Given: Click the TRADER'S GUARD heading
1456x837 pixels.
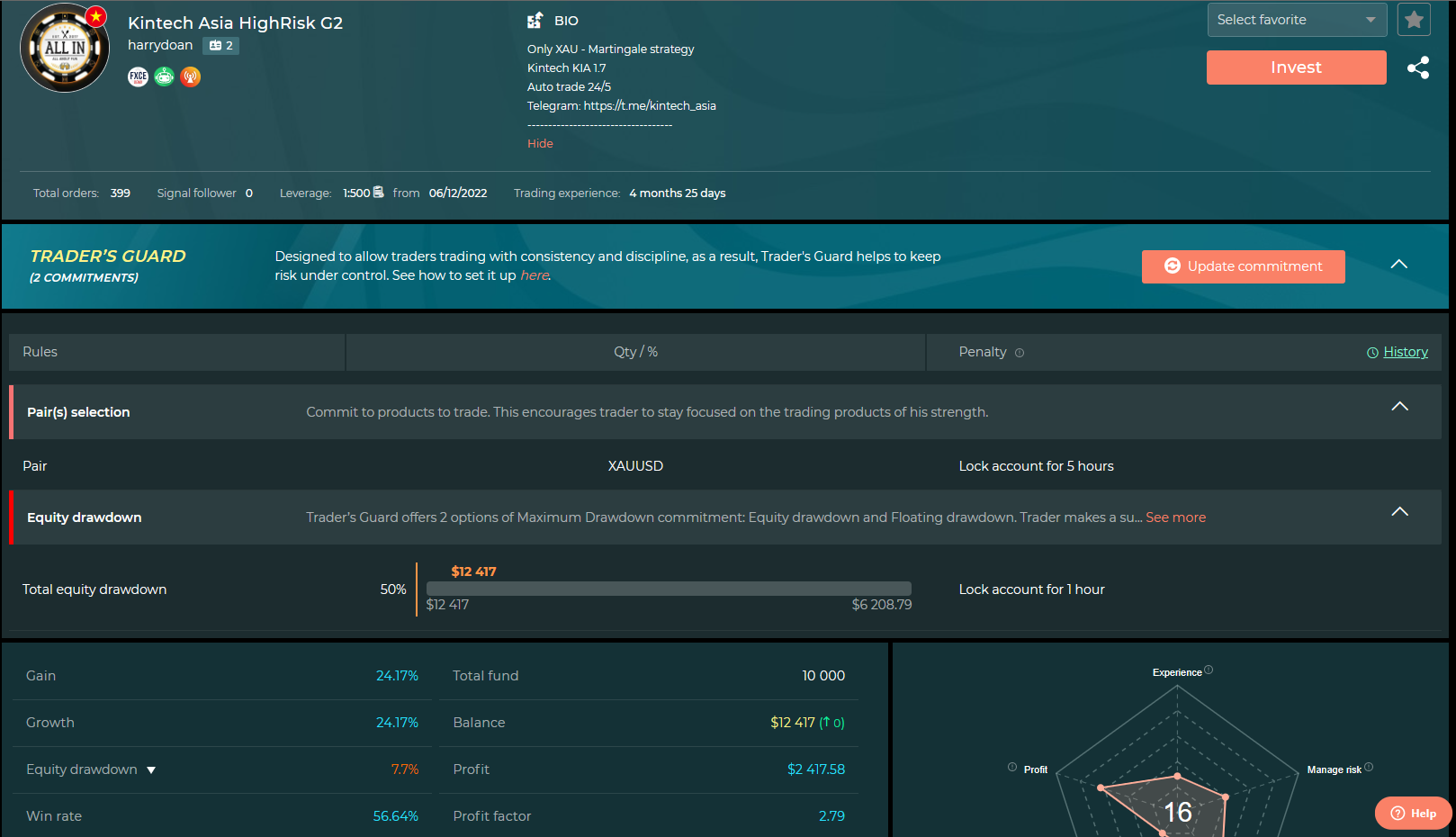Looking at the screenshot, I should point(108,256).
